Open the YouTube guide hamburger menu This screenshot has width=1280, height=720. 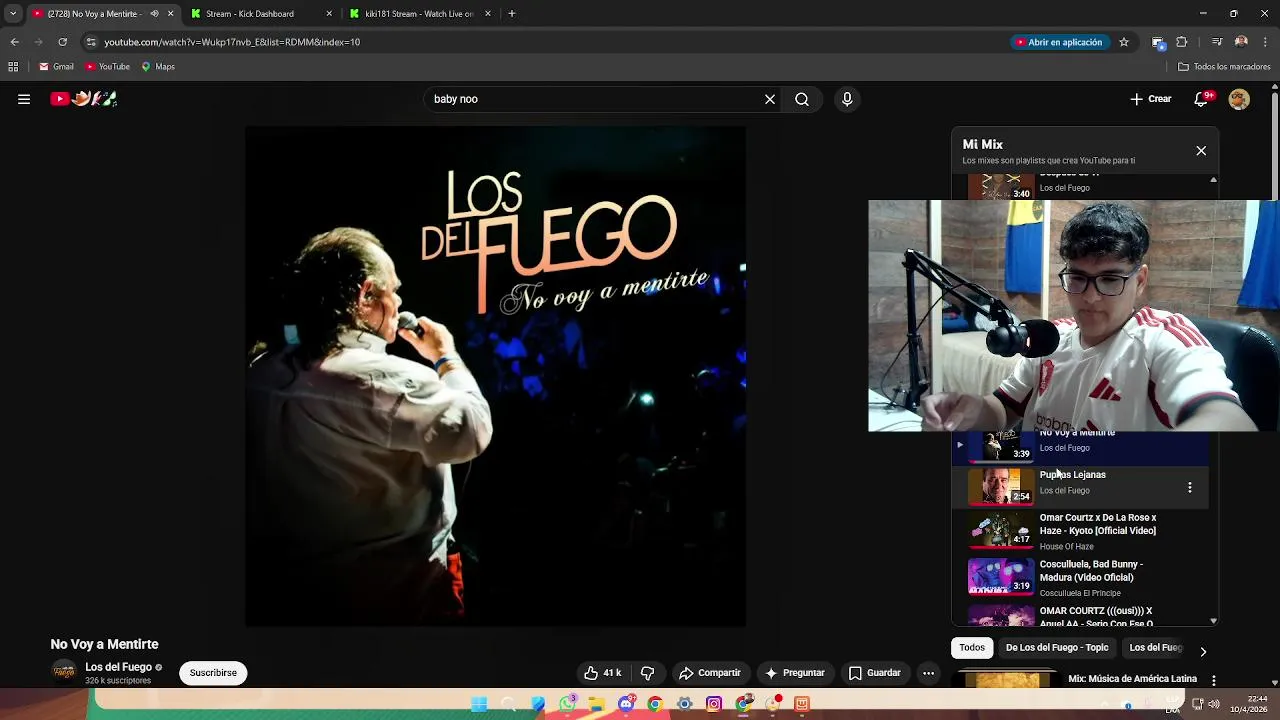(x=24, y=99)
